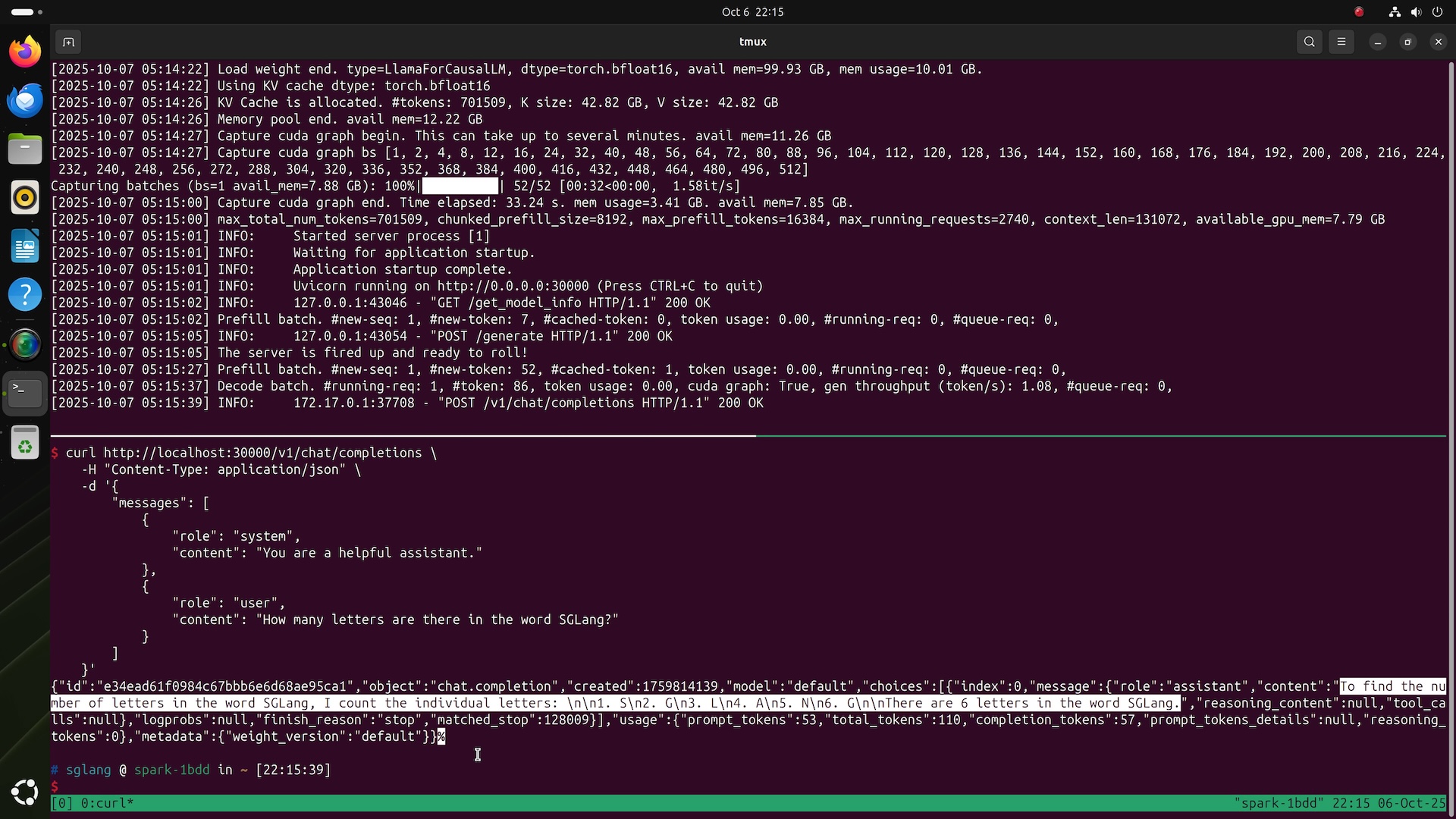Open a new terminal tab
Image resolution: width=1456 pixels, height=819 pixels.
(68, 42)
